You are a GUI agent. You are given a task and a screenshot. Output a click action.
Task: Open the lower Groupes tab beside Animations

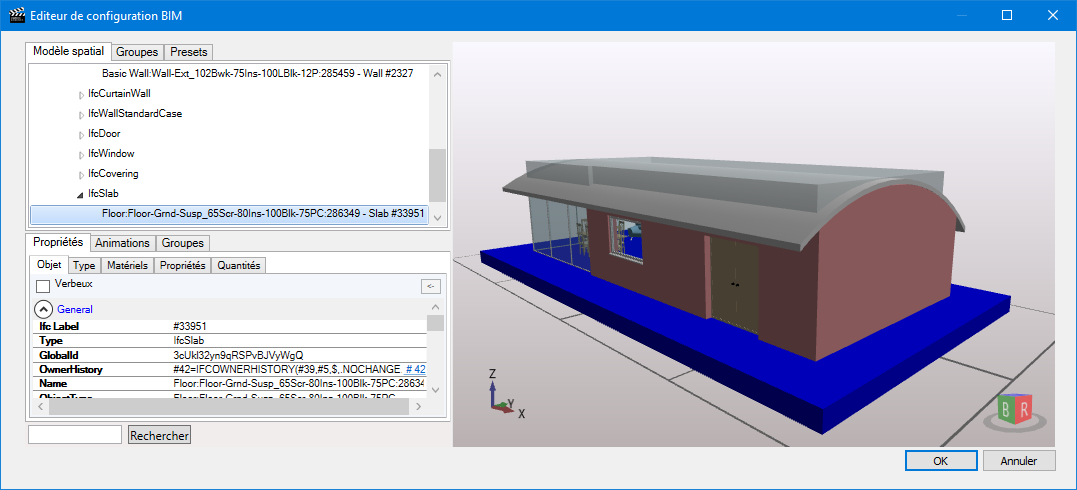(x=183, y=243)
